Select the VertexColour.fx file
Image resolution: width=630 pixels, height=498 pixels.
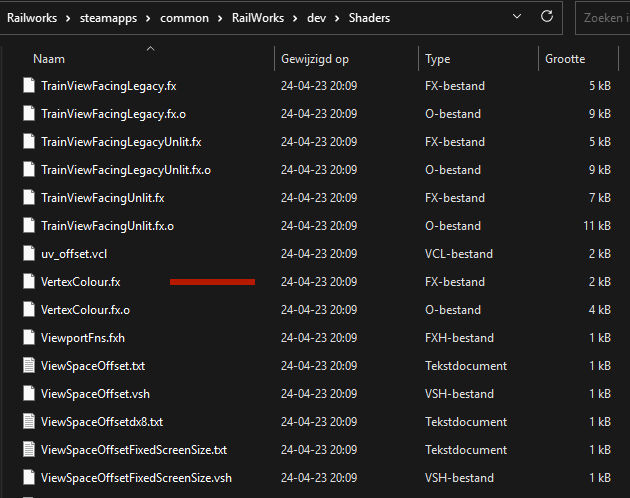point(80,282)
